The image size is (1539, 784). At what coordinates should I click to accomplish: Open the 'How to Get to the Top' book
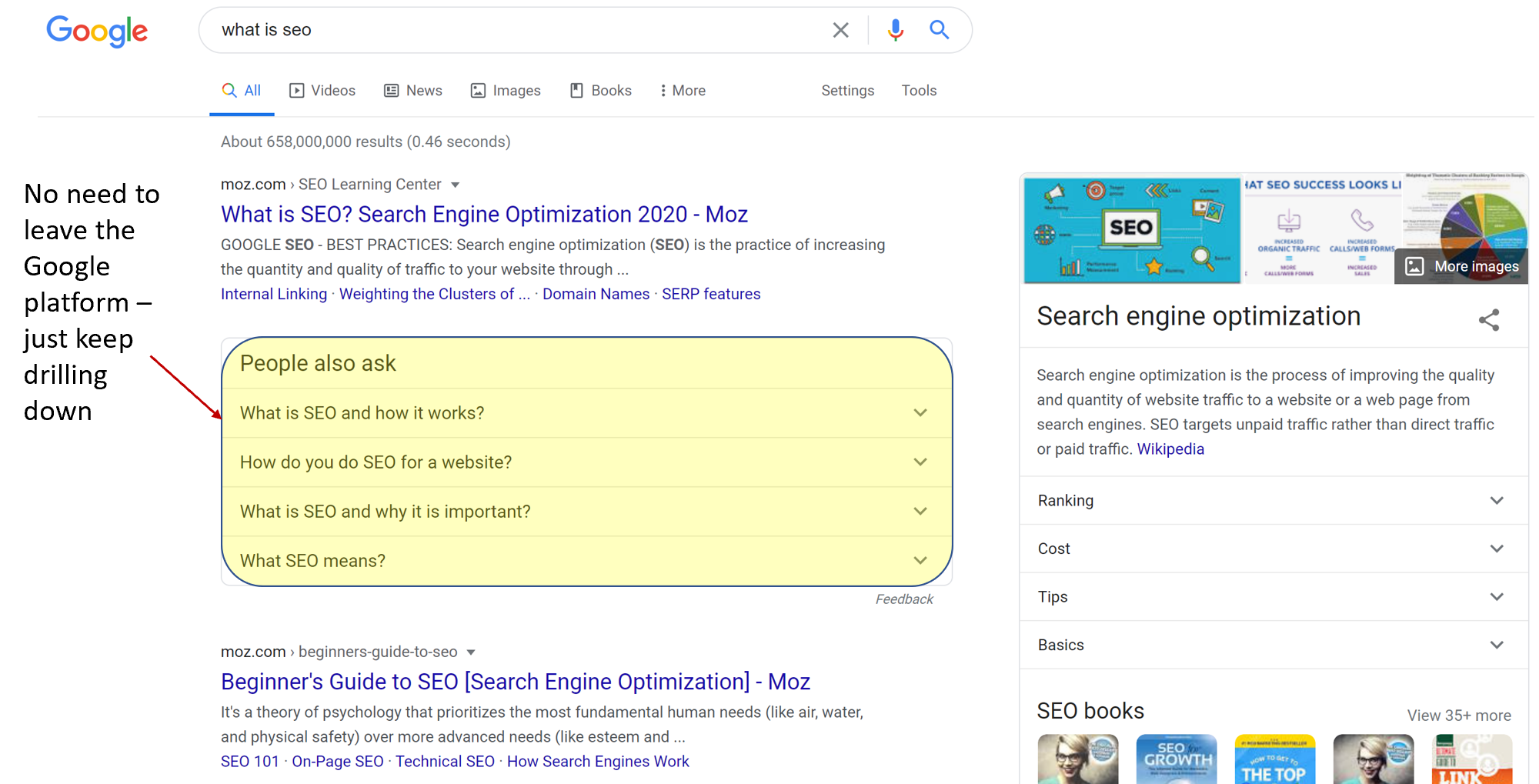coord(1275,759)
